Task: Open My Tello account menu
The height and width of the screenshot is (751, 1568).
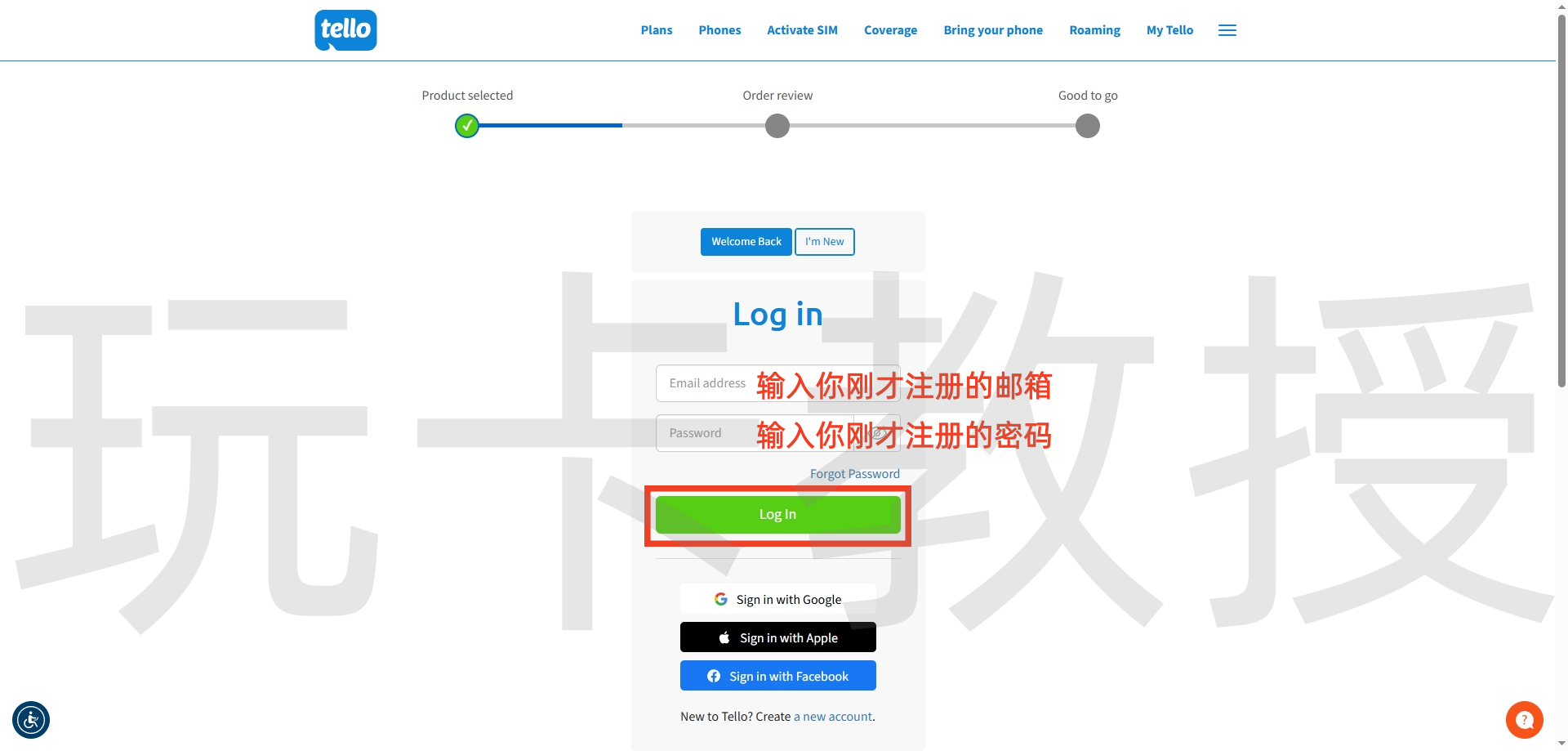Action: pos(1169,30)
